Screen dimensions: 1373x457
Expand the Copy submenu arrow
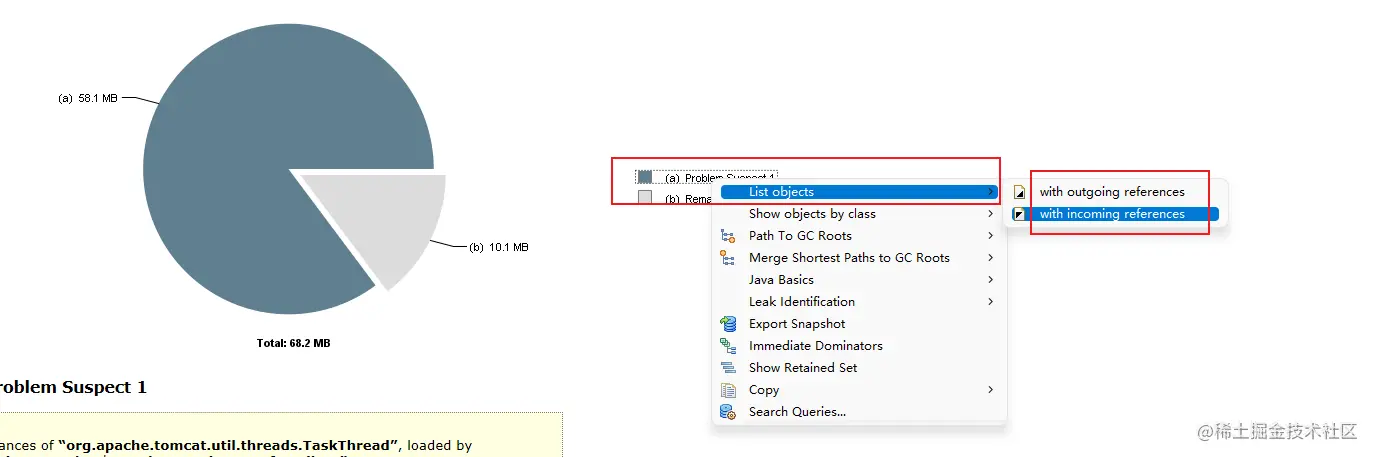pos(991,390)
